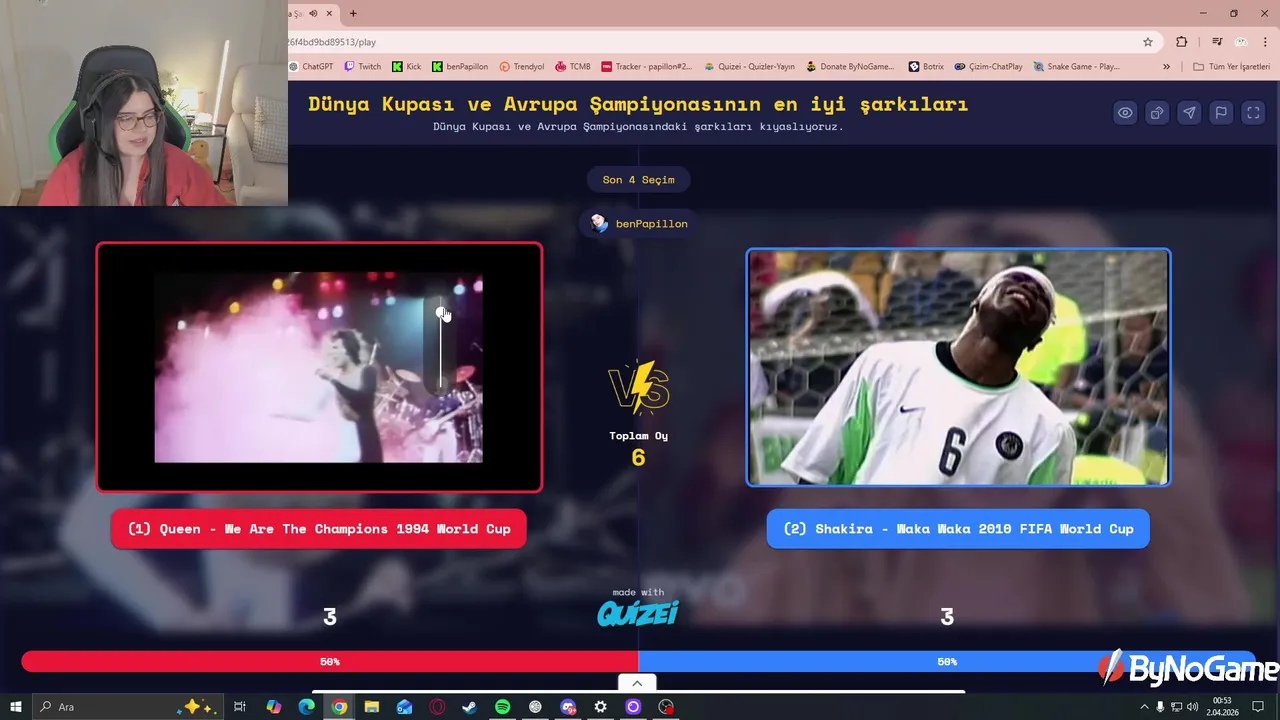Viewport: 1280px width, 720px height.
Task: Open the Snake Game bookmark
Action: (x=1076, y=67)
